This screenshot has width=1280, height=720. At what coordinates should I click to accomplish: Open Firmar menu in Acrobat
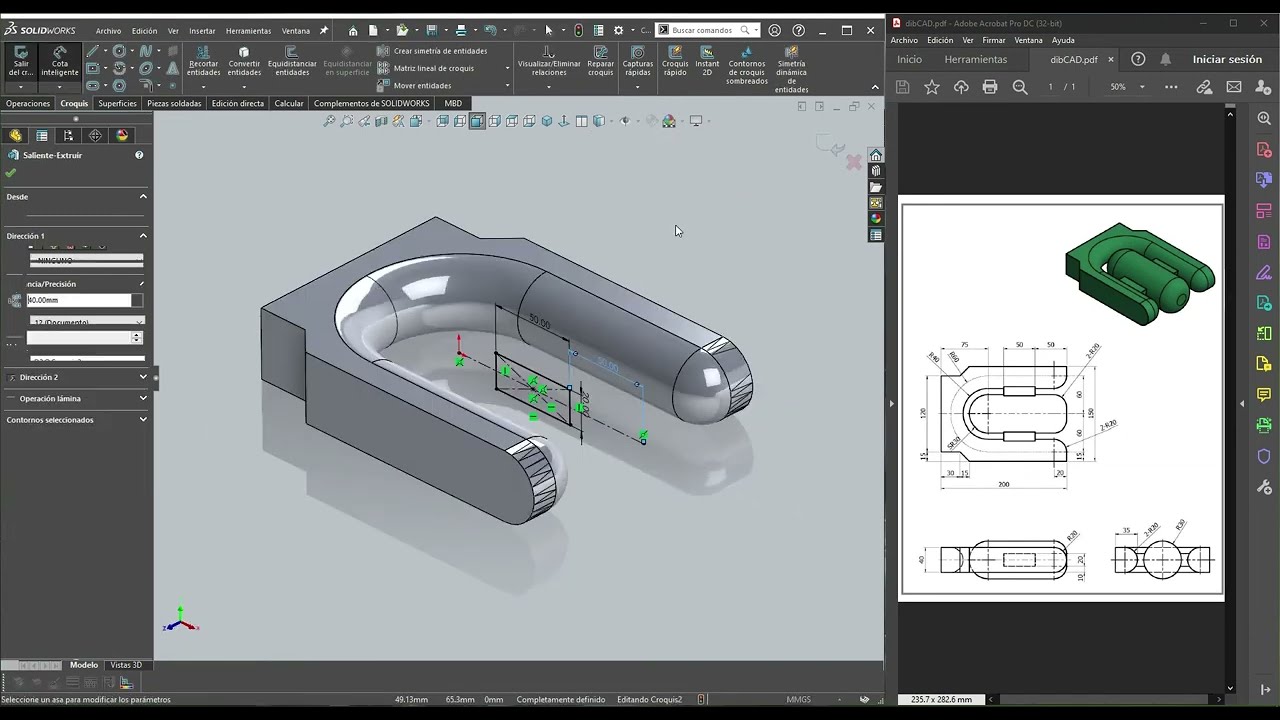pyautogui.click(x=993, y=41)
